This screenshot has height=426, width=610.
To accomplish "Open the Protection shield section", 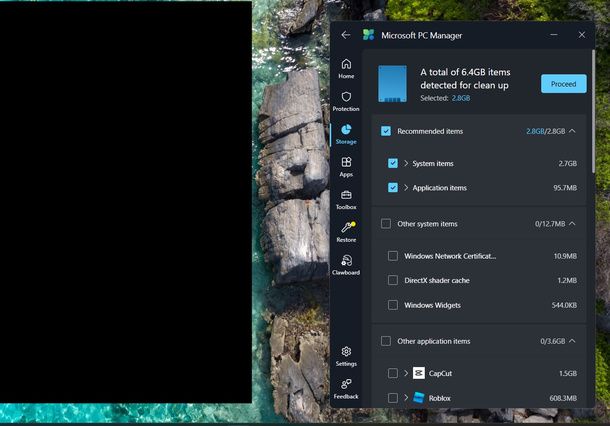I will (x=346, y=101).
